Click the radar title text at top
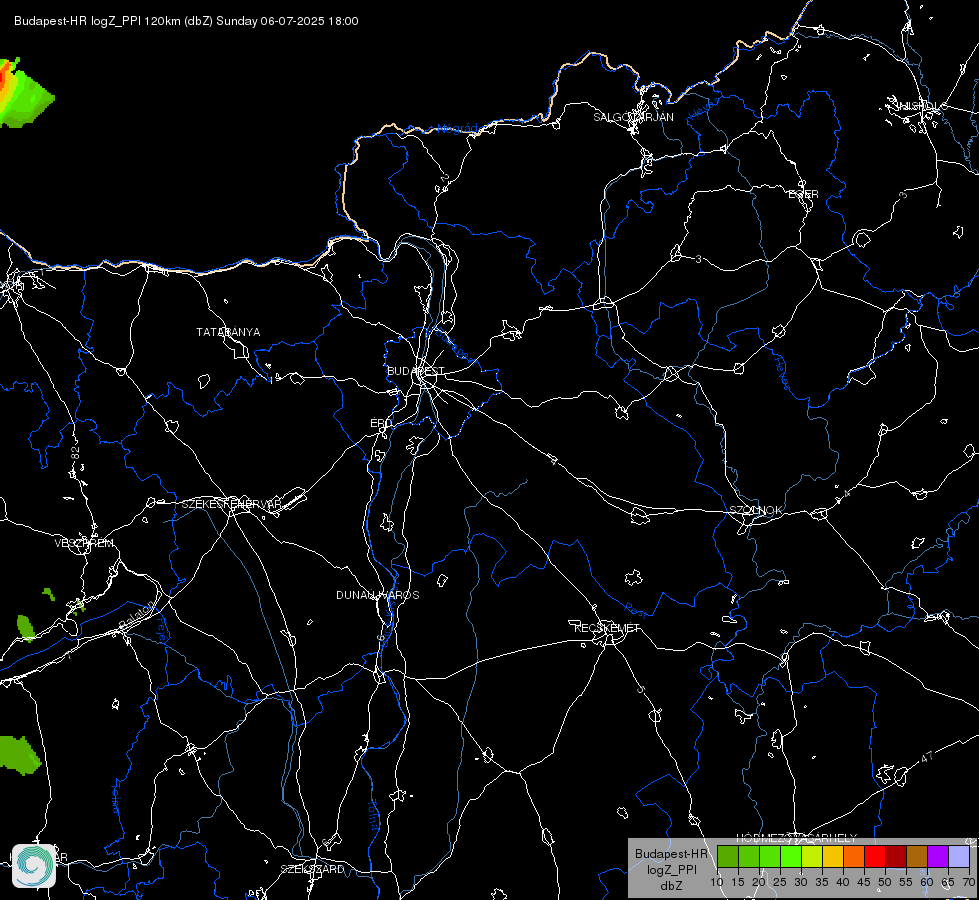The width and height of the screenshot is (979, 900). tap(186, 21)
